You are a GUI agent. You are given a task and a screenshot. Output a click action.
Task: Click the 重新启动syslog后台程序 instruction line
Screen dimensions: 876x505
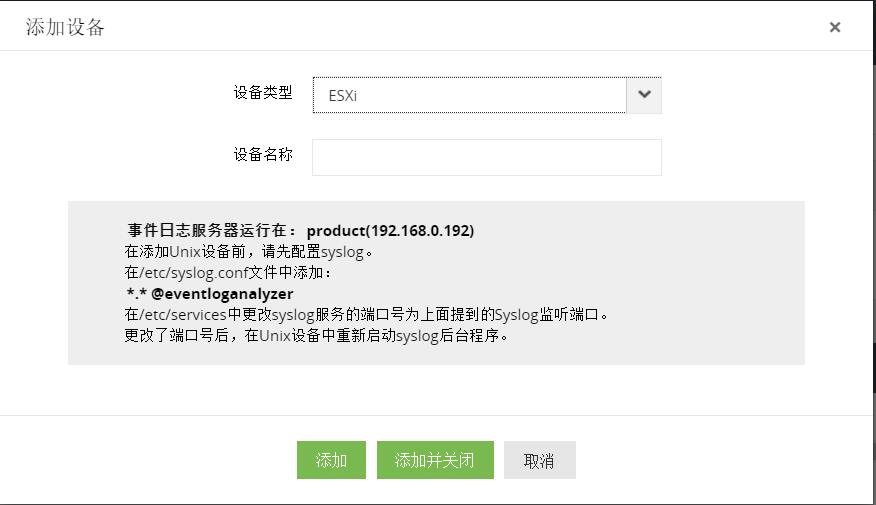coord(316,336)
